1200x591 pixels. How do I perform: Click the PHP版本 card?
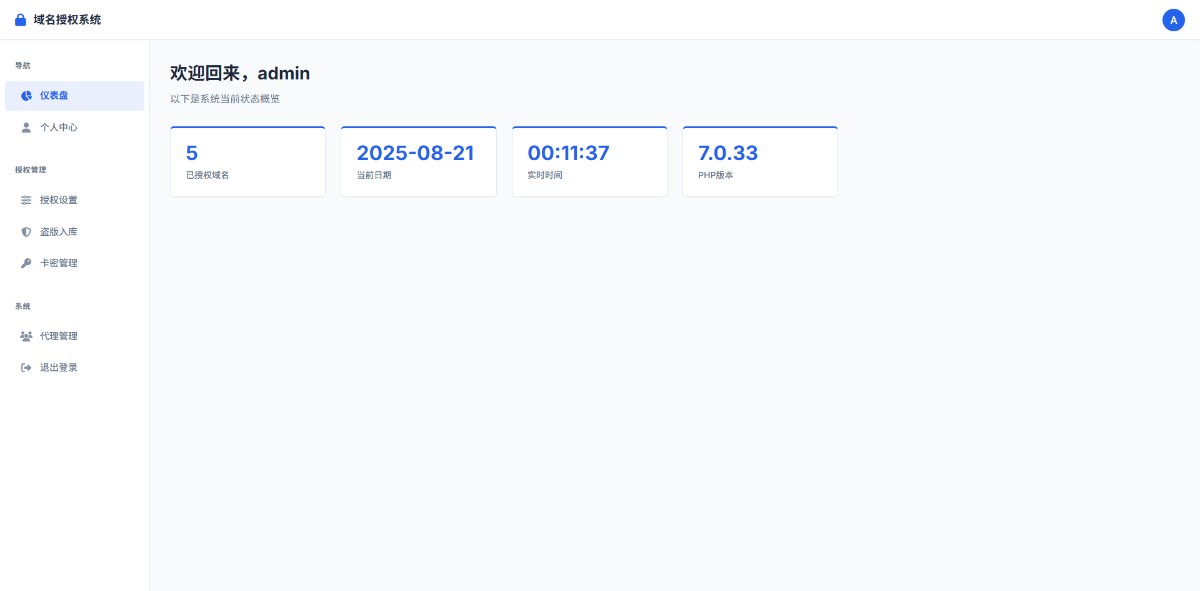(759, 162)
